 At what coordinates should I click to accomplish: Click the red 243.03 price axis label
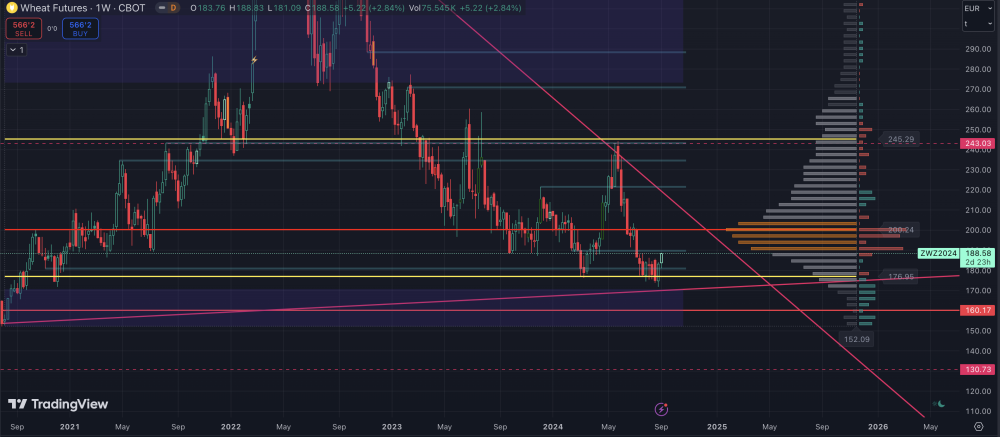tap(976, 144)
